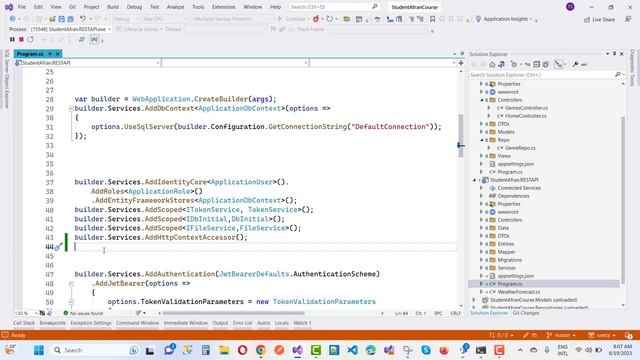Open the Chrome taskbar icon

(261, 350)
